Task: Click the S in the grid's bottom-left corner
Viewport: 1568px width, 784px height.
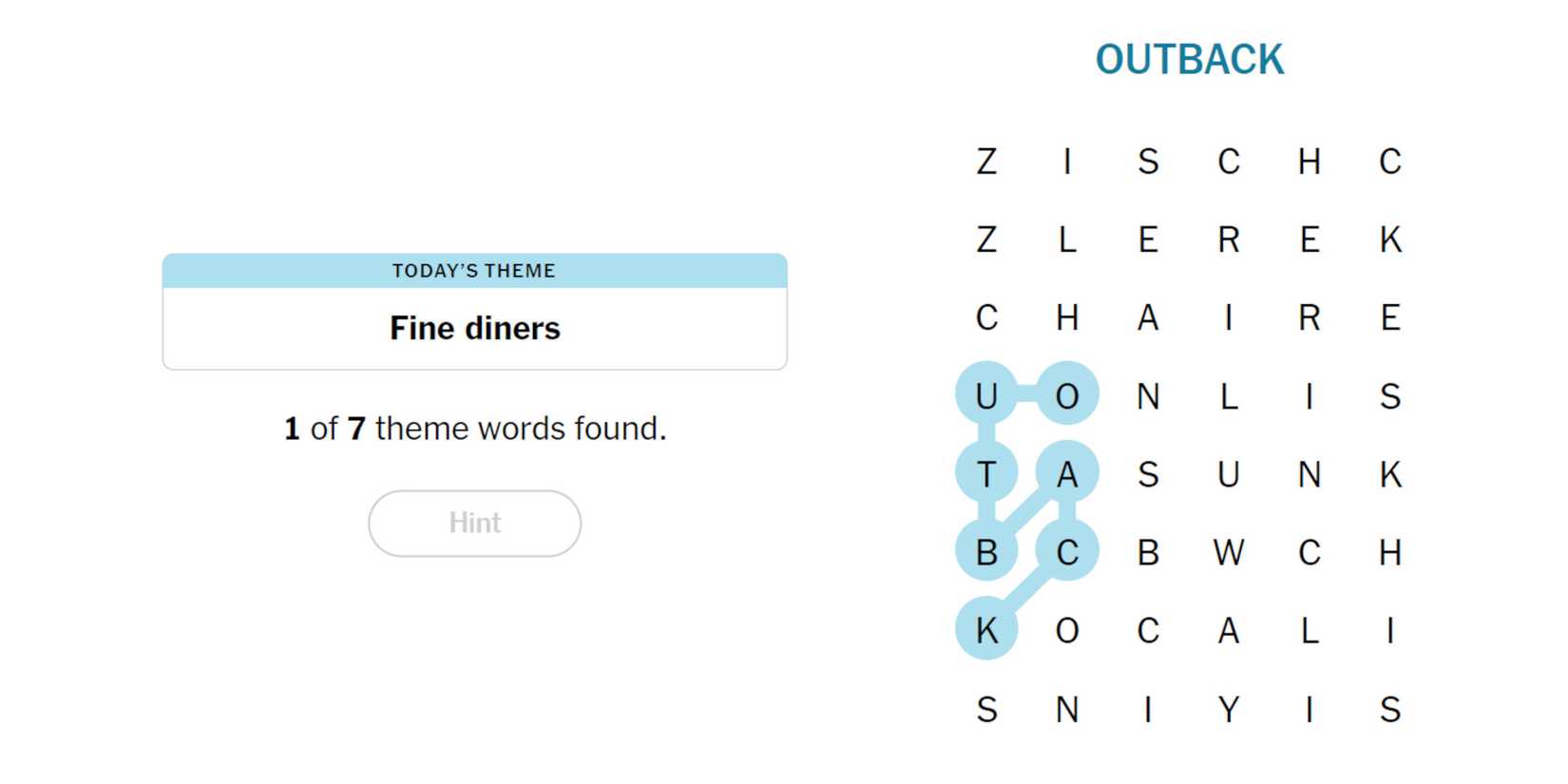Action: (986, 709)
